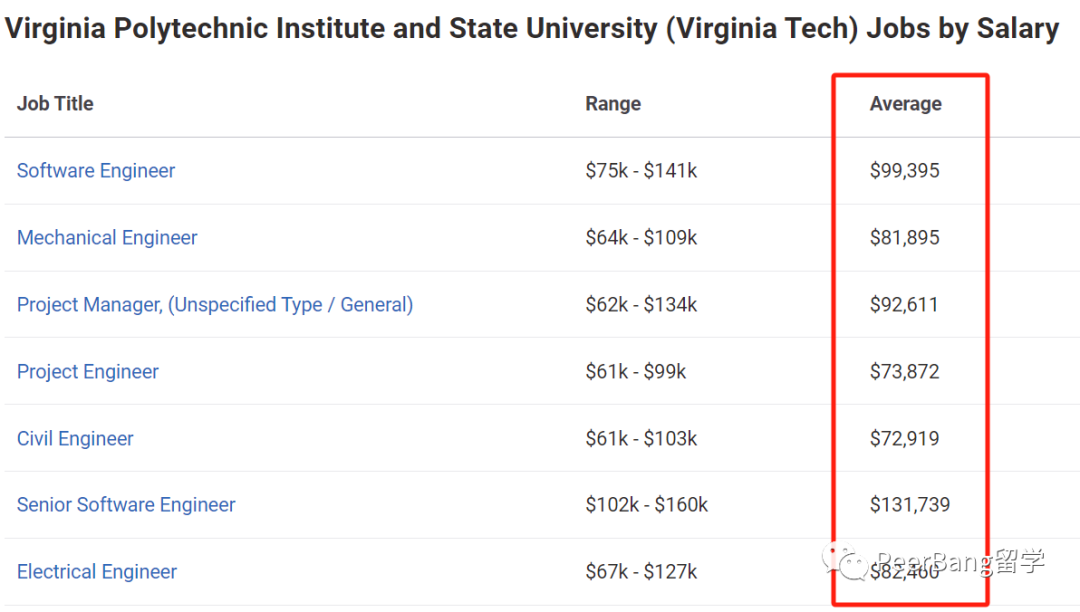This screenshot has width=1080, height=612.
Task: Click the Virginia Tech Jobs by Salary heading
Action: pyautogui.click(x=532, y=29)
